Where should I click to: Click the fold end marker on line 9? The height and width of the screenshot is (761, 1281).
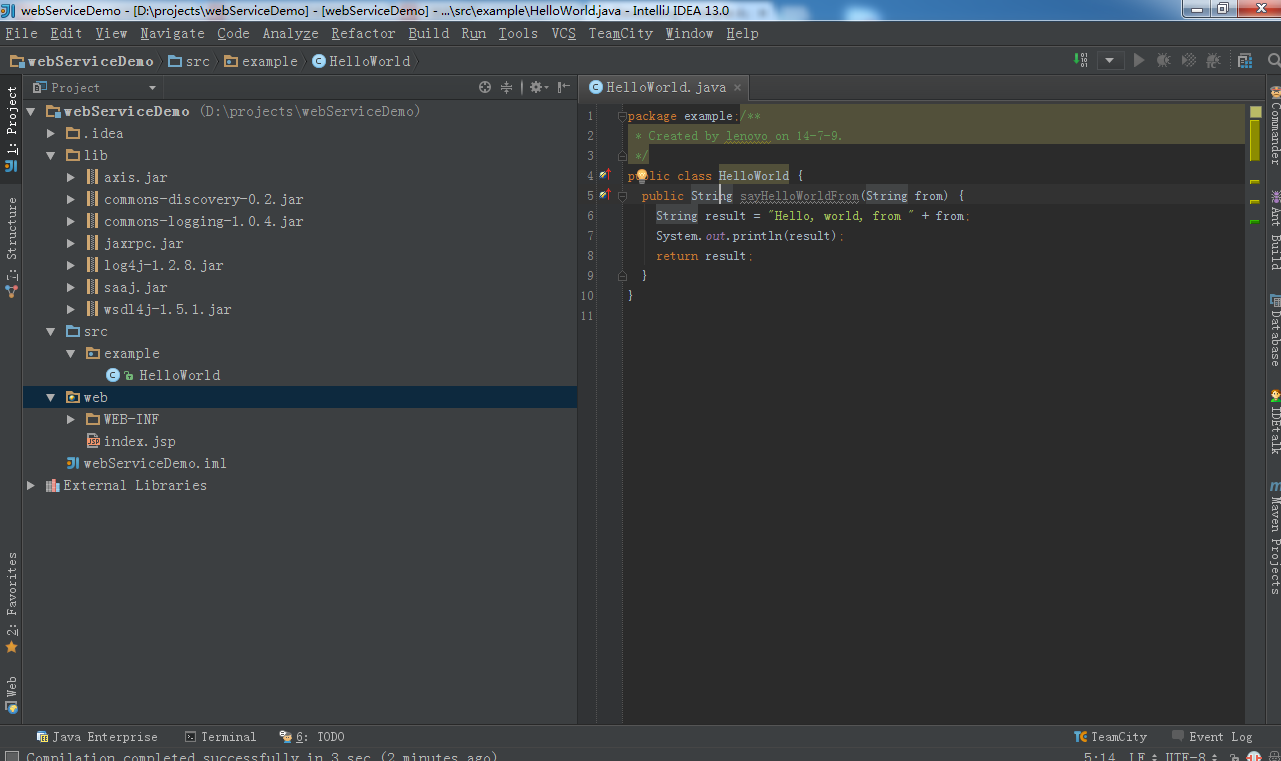(622, 276)
